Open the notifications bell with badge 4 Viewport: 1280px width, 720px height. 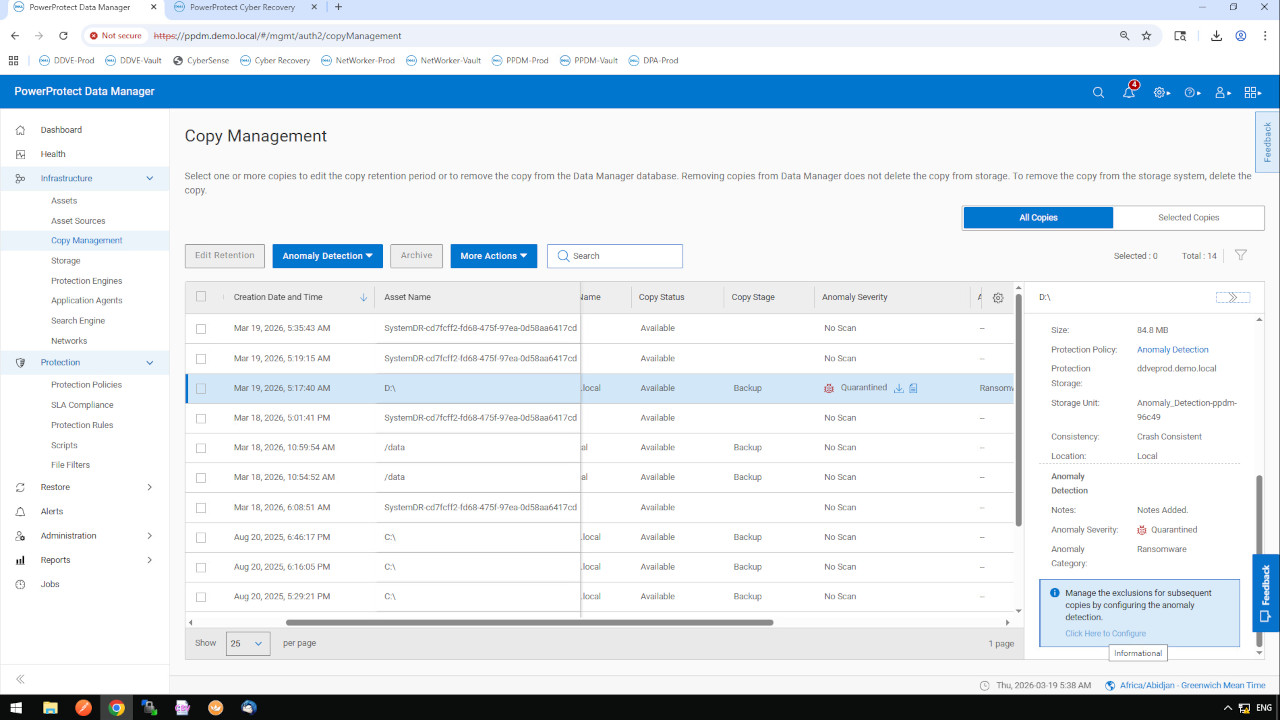pos(1129,92)
